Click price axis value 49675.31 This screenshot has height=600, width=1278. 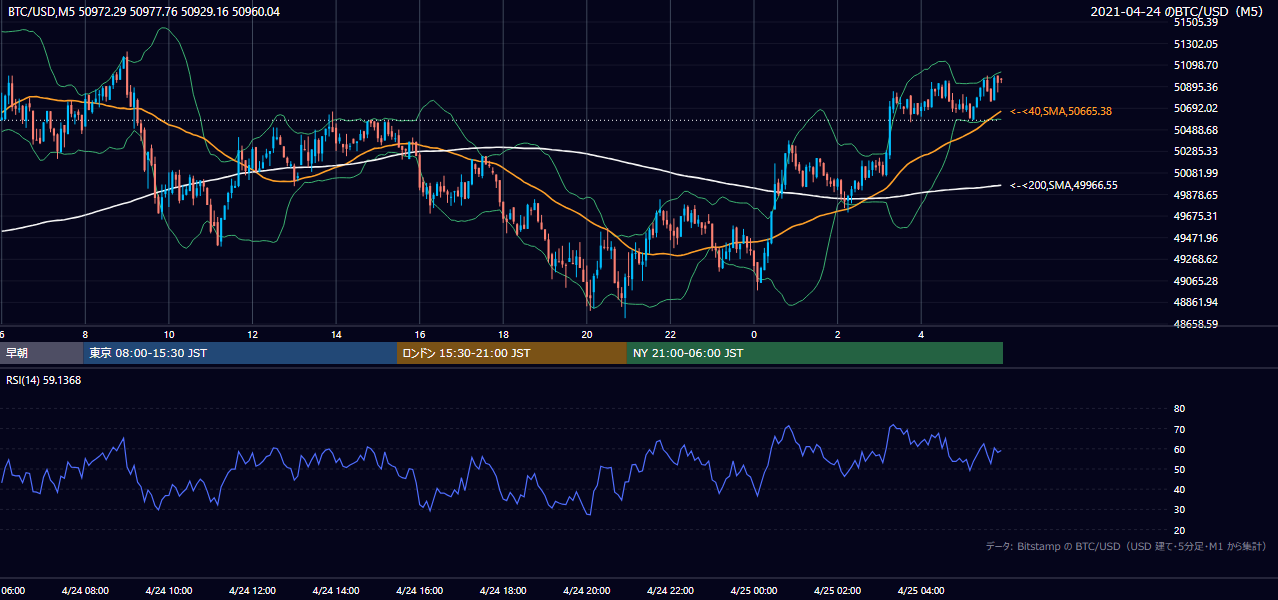(1195, 216)
